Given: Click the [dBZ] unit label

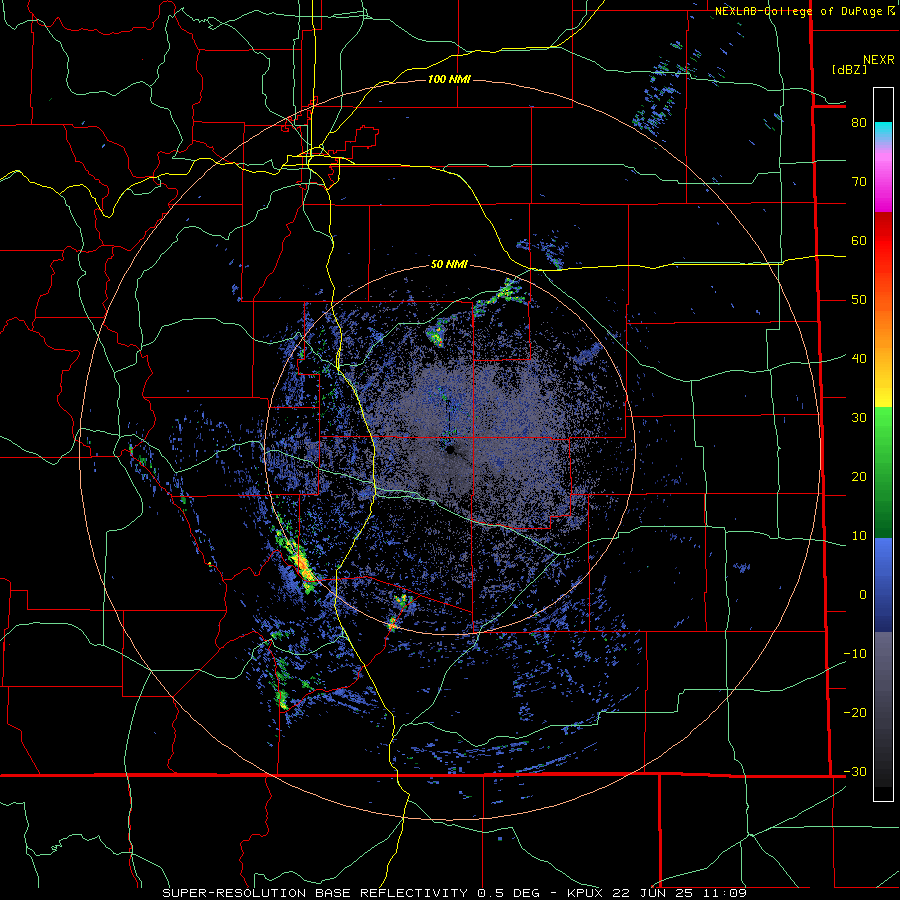Looking at the screenshot, I should point(849,69).
